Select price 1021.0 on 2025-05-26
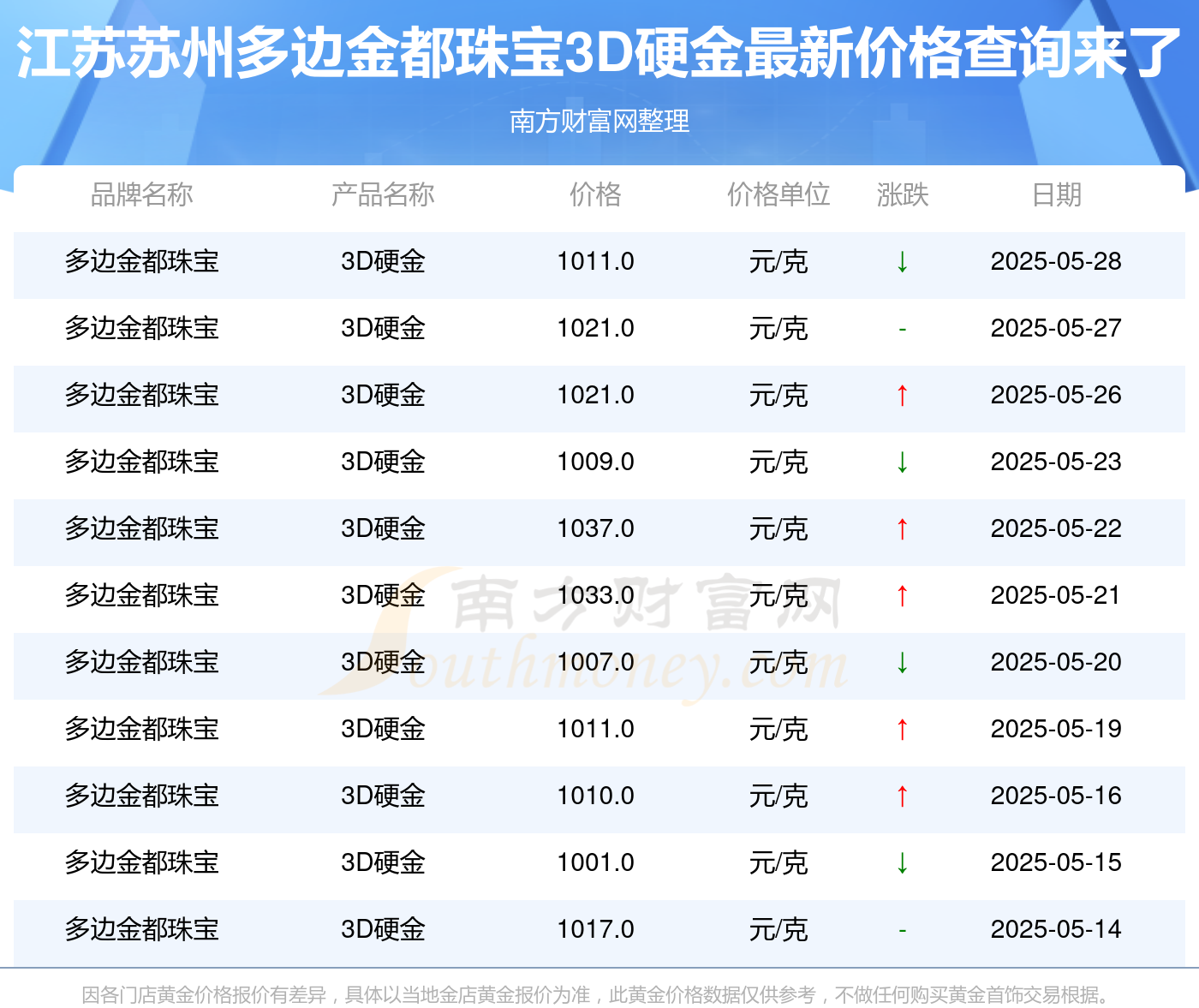The height and width of the screenshot is (1008, 1199). (x=595, y=395)
